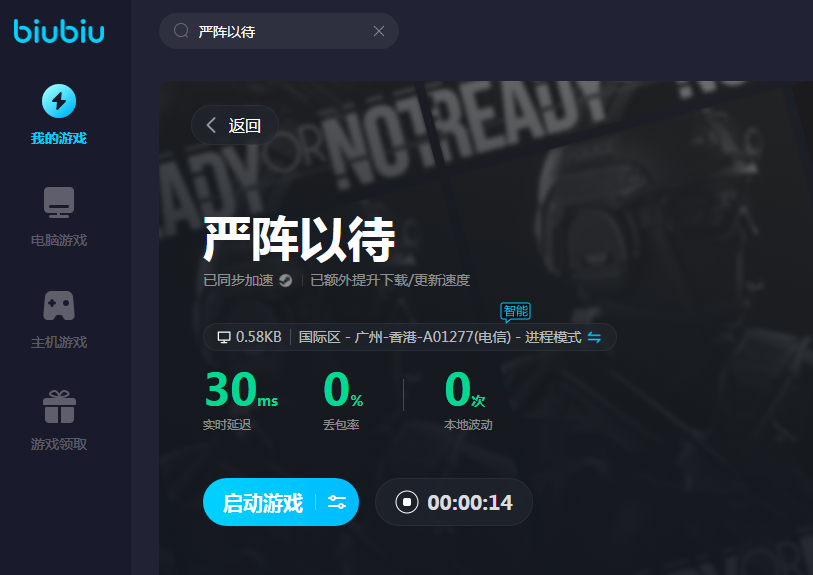
Task: Click the 00:00:14 acceleration timer
Action: [469, 502]
